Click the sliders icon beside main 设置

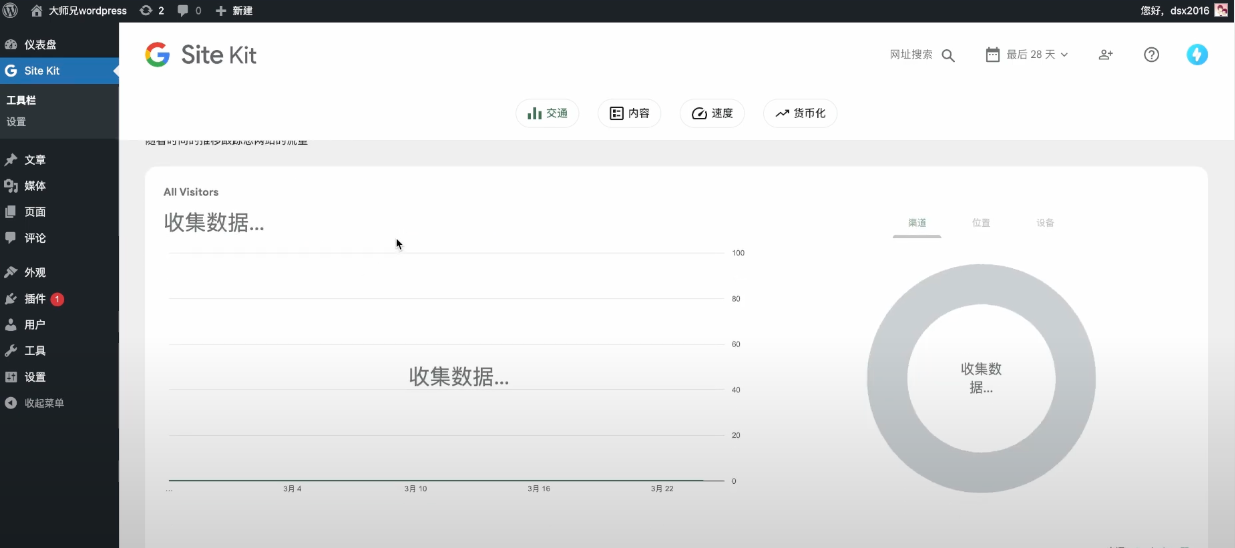coord(11,377)
